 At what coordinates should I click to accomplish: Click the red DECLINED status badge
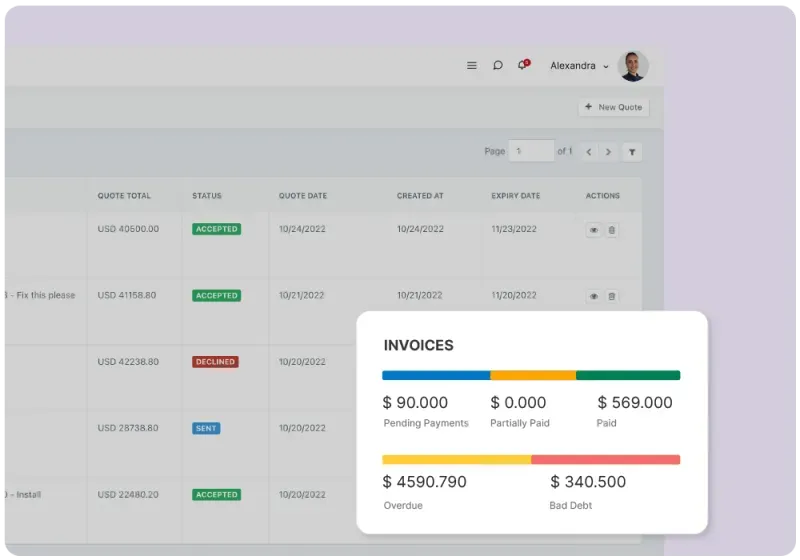215,362
